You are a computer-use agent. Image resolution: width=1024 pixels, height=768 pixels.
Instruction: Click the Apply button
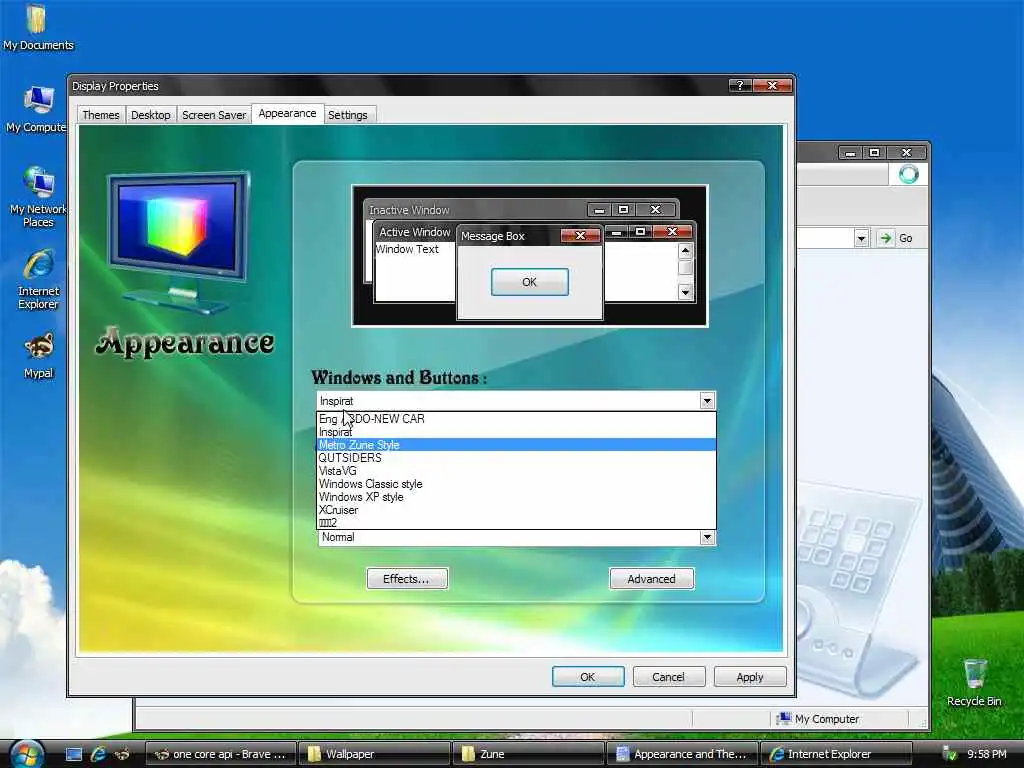(x=750, y=677)
